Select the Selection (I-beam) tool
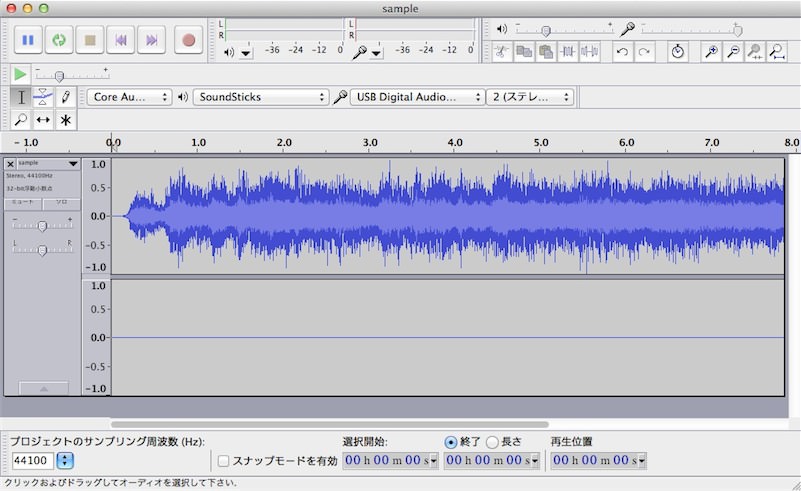This screenshot has width=801, height=491. coord(21,97)
